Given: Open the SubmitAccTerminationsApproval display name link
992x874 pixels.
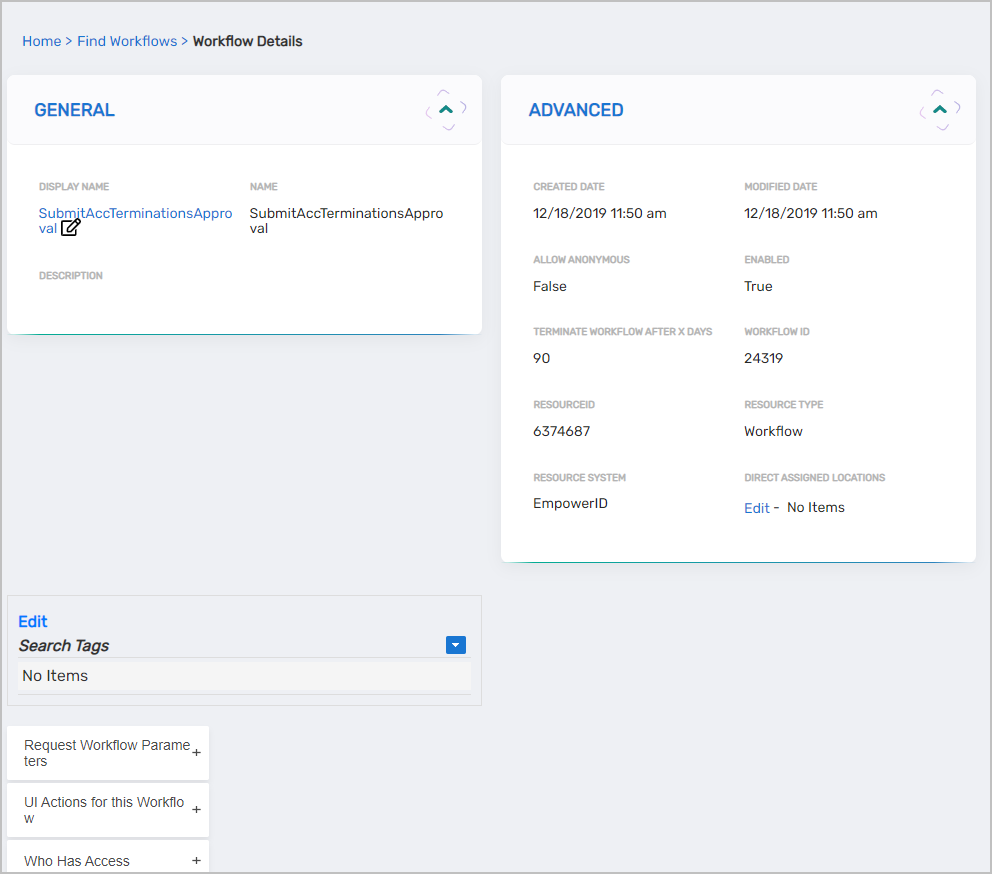Looking at the screenshot, I should pos(135,214).
